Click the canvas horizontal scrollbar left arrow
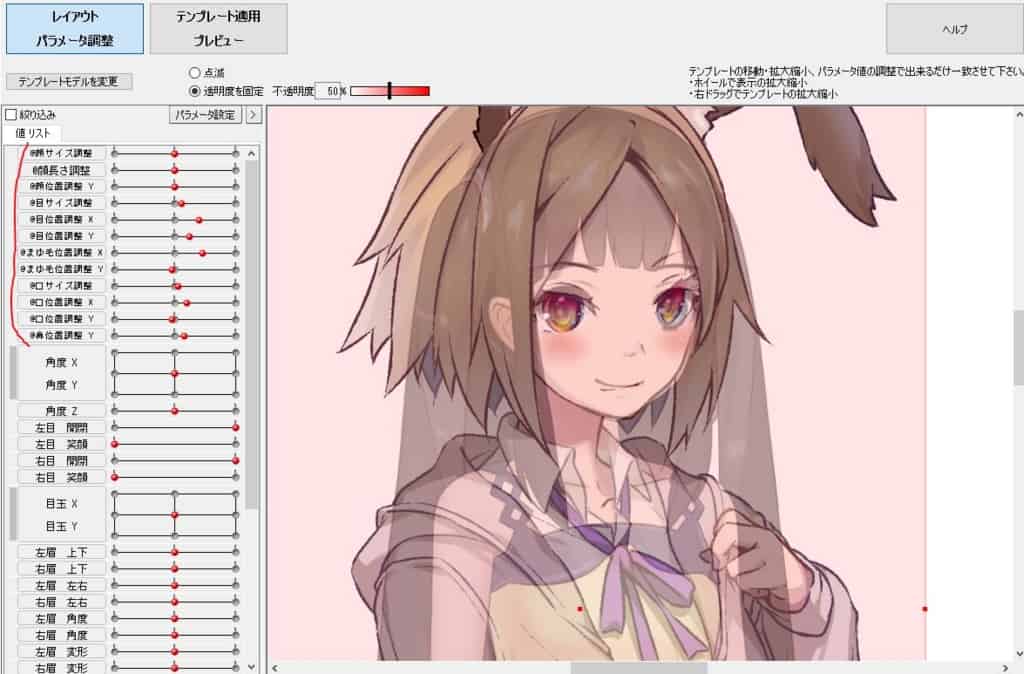Image resolution: width=1024 pixels, height=674 pixels. pyautogui.click(x=275, y=667)
